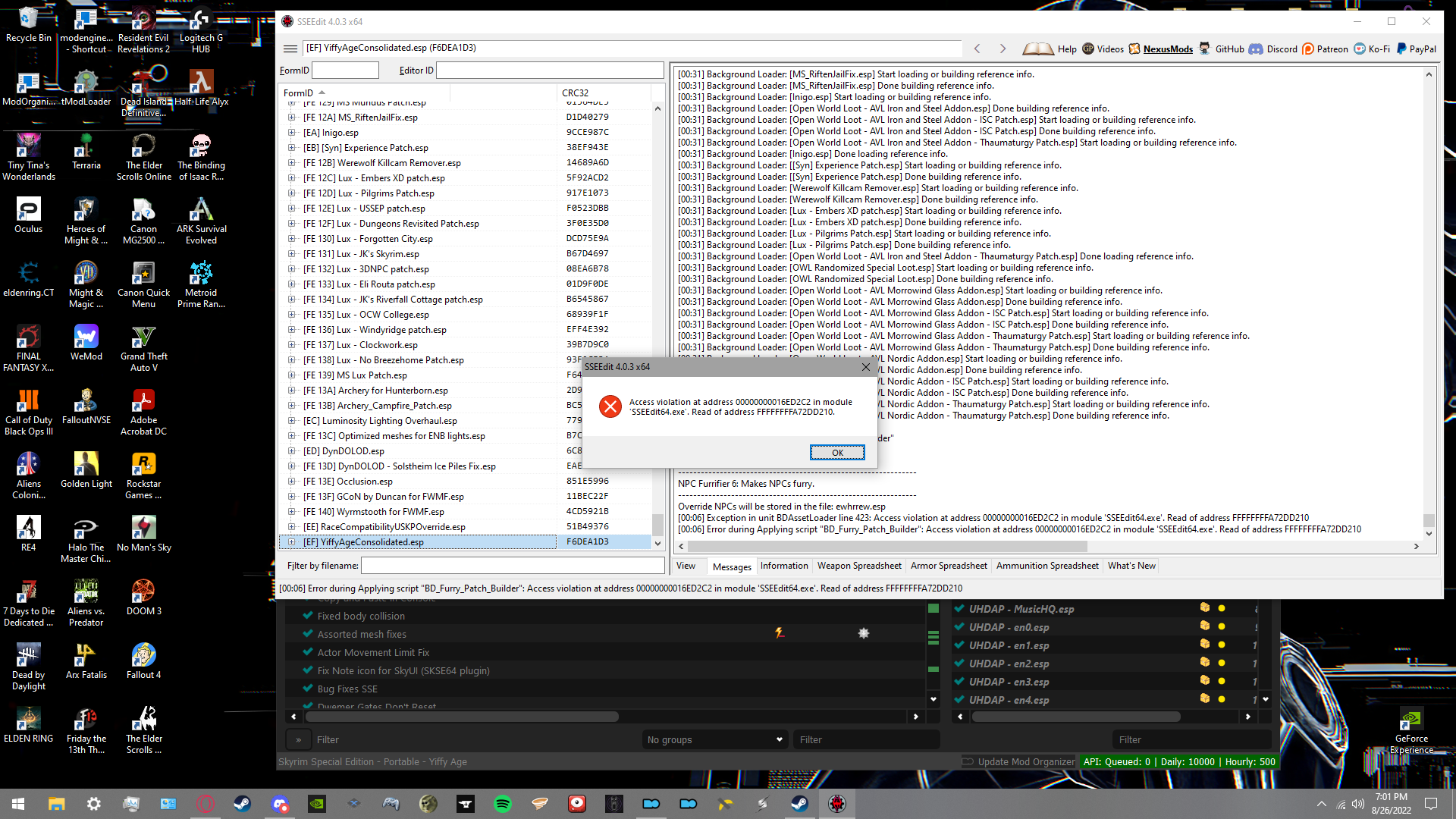Screen dimensions: 1456x819
Task: Click the Editor ID search field
Action: 550,71
